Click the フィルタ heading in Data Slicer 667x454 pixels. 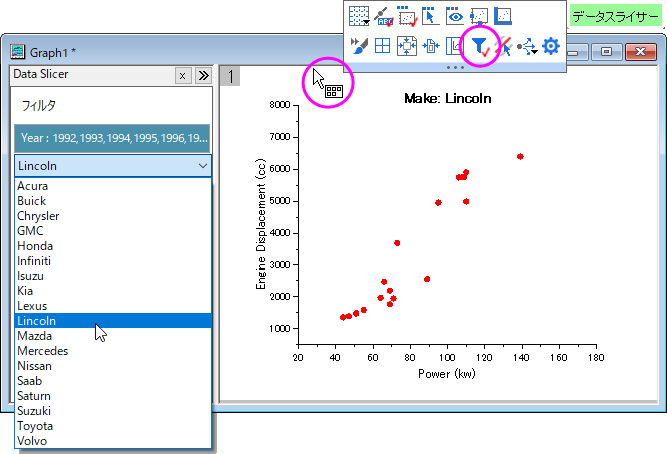[38, 106]
